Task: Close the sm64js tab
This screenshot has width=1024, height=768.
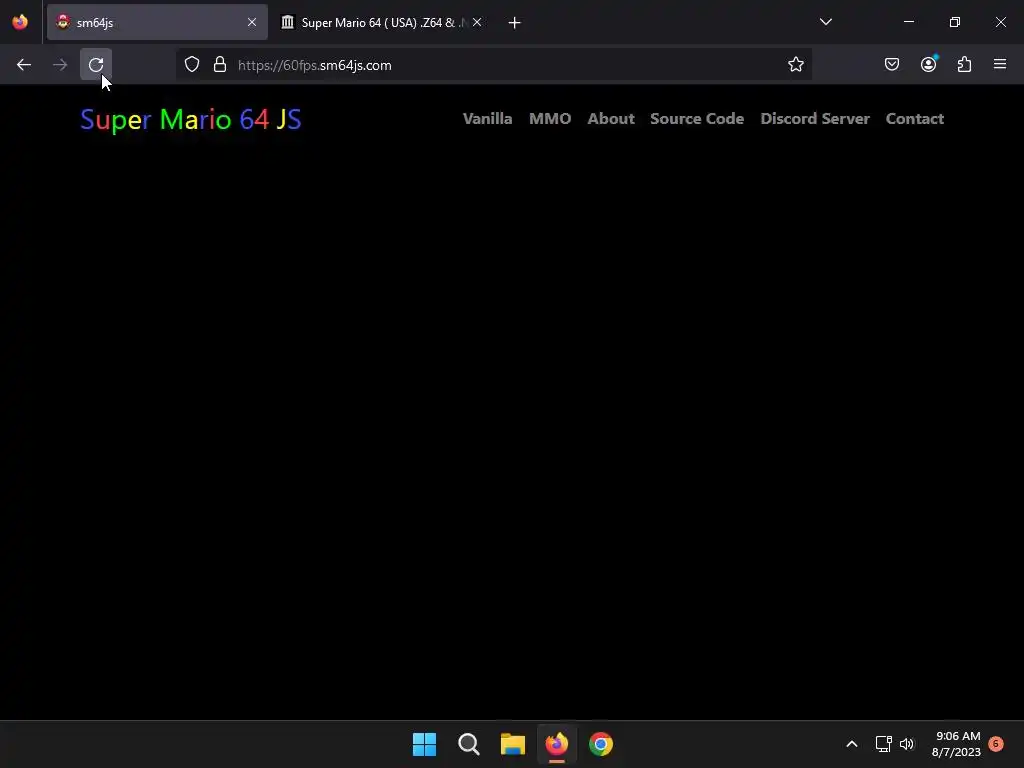Action: click(x=252, y=22)
